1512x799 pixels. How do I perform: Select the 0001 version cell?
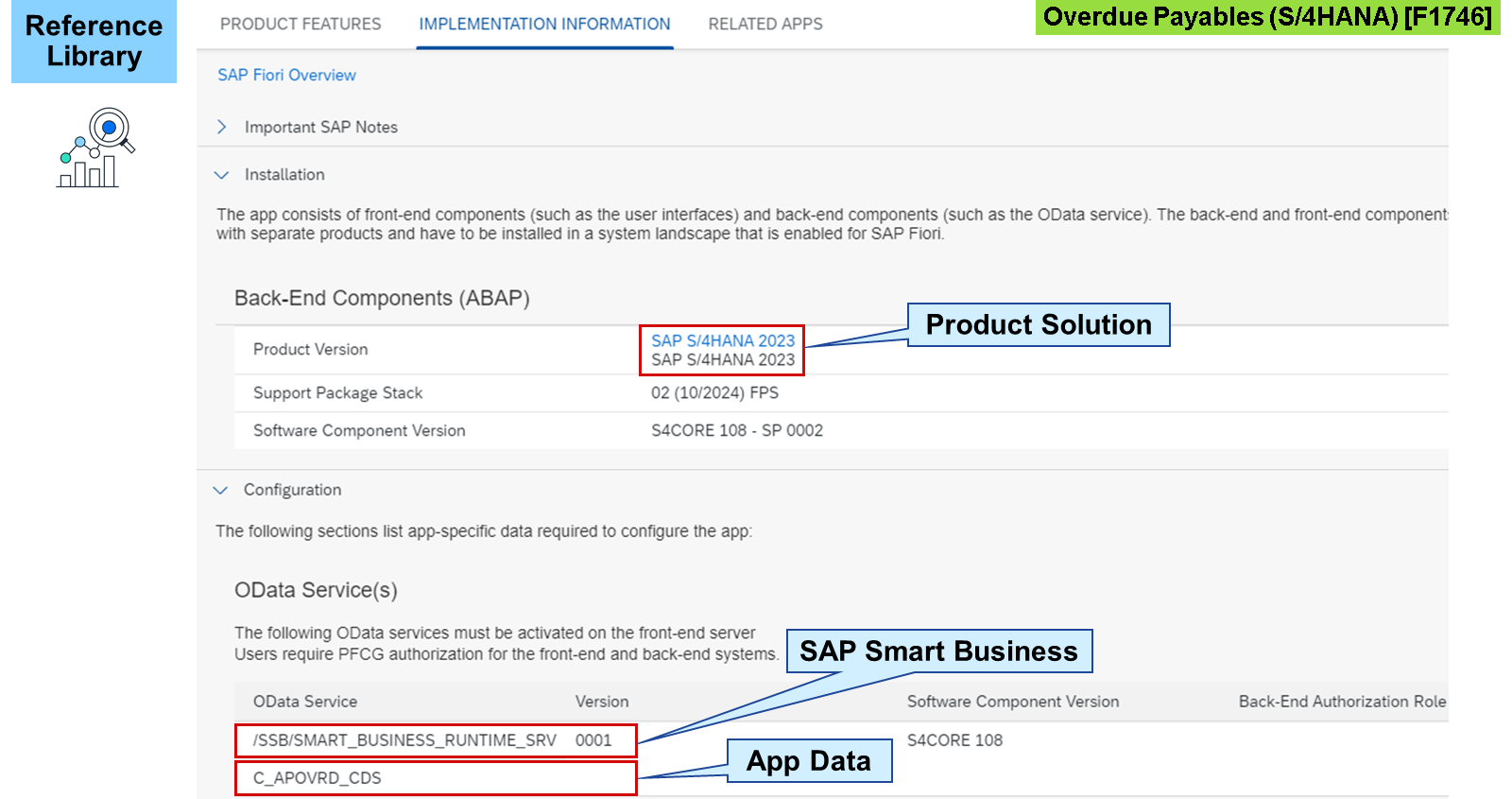(593, 740)
